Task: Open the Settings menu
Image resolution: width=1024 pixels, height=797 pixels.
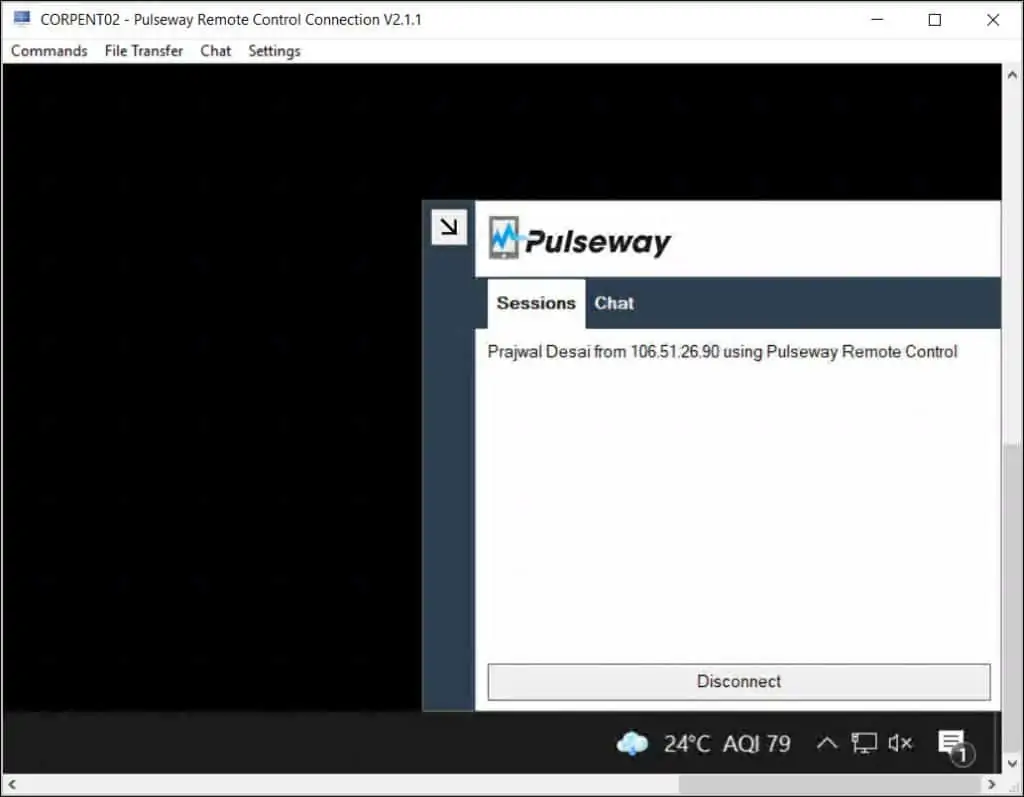Action: [274, 51]
